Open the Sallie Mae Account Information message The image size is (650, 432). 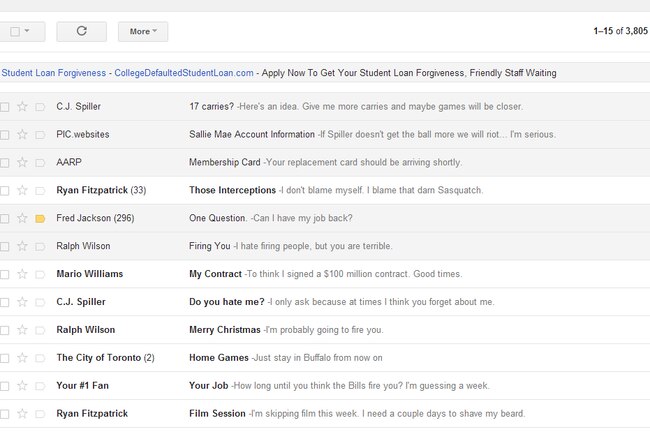click(325, 134)
